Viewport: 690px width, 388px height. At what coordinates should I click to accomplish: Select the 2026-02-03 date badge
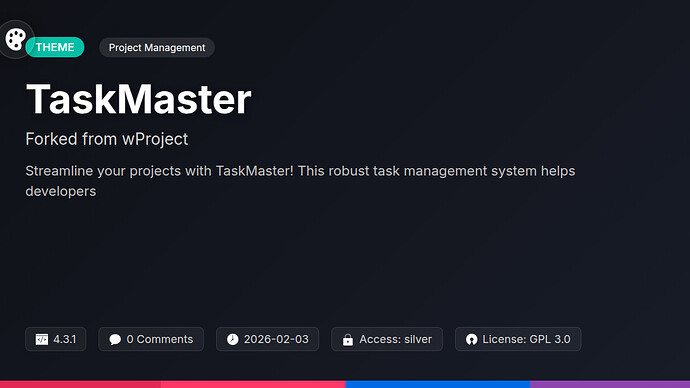pyautogui.click(x=267, y=339)
